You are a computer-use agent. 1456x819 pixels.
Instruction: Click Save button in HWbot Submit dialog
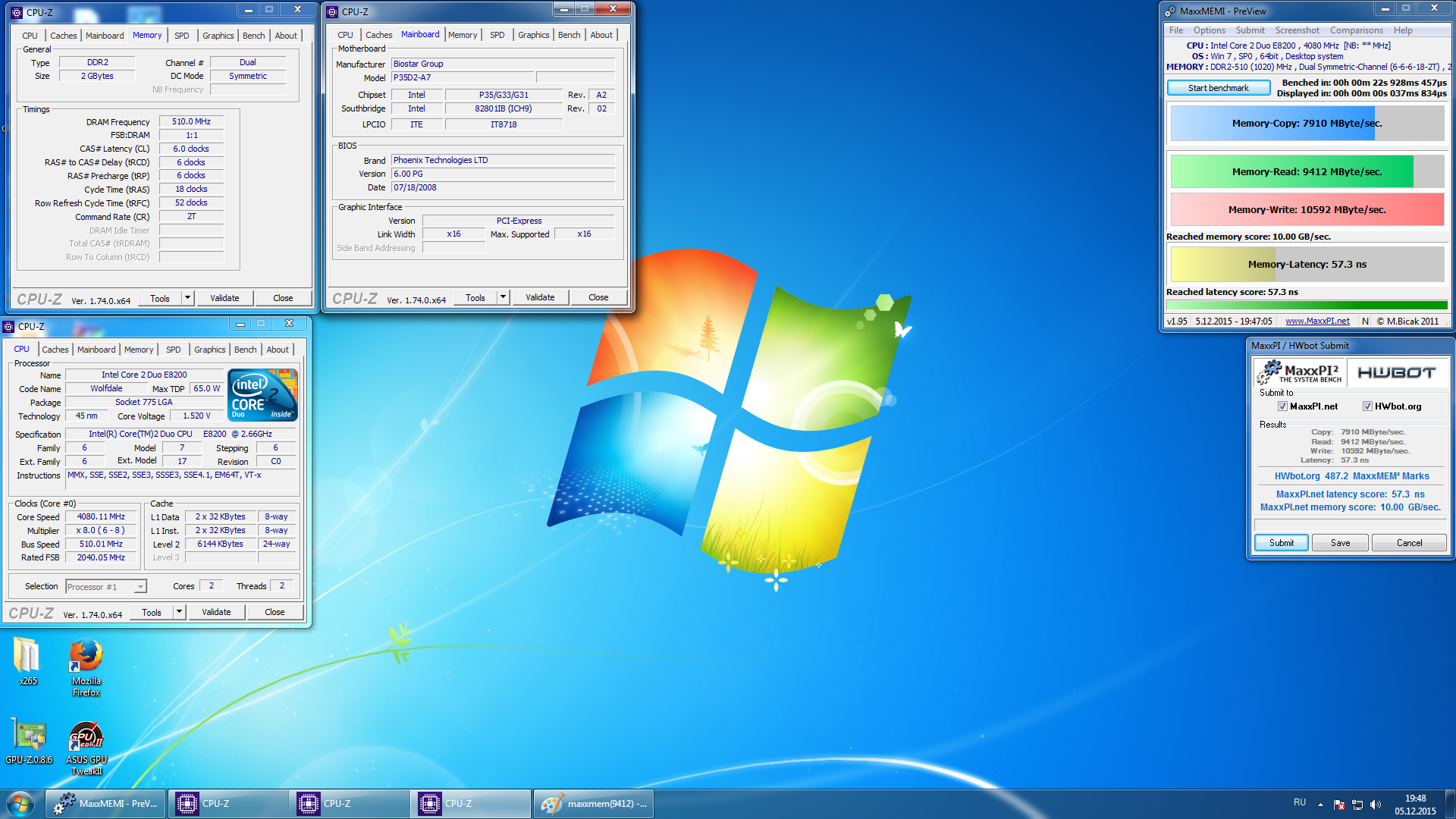pyautogui.click(x=1340, y=543)
